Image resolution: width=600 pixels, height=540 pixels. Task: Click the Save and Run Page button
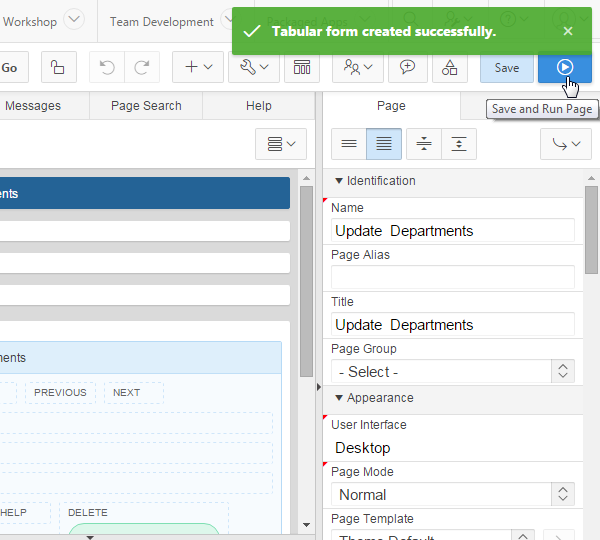564,67
